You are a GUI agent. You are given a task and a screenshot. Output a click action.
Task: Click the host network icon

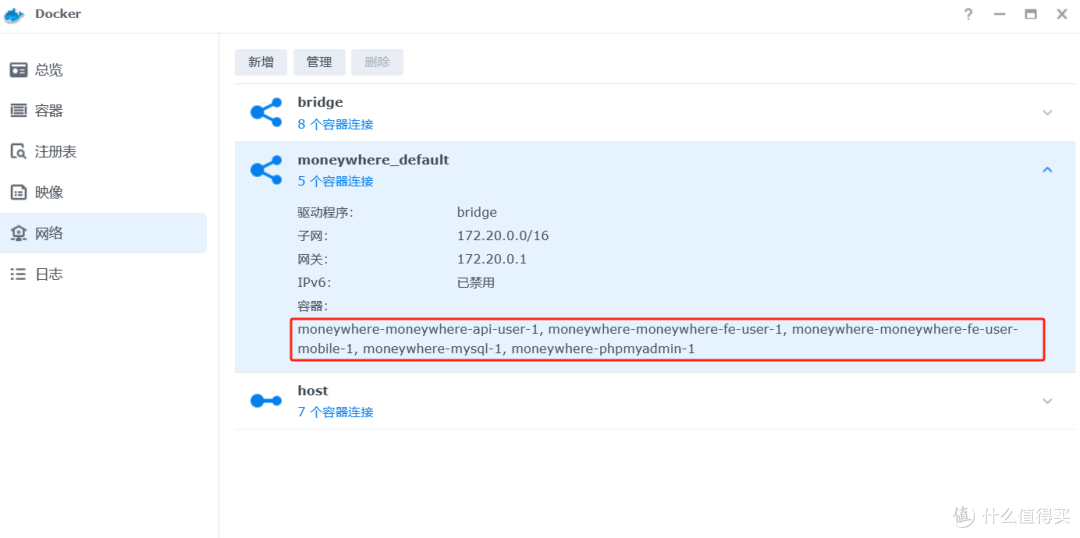pyautogui.click(x=266, y=400)
